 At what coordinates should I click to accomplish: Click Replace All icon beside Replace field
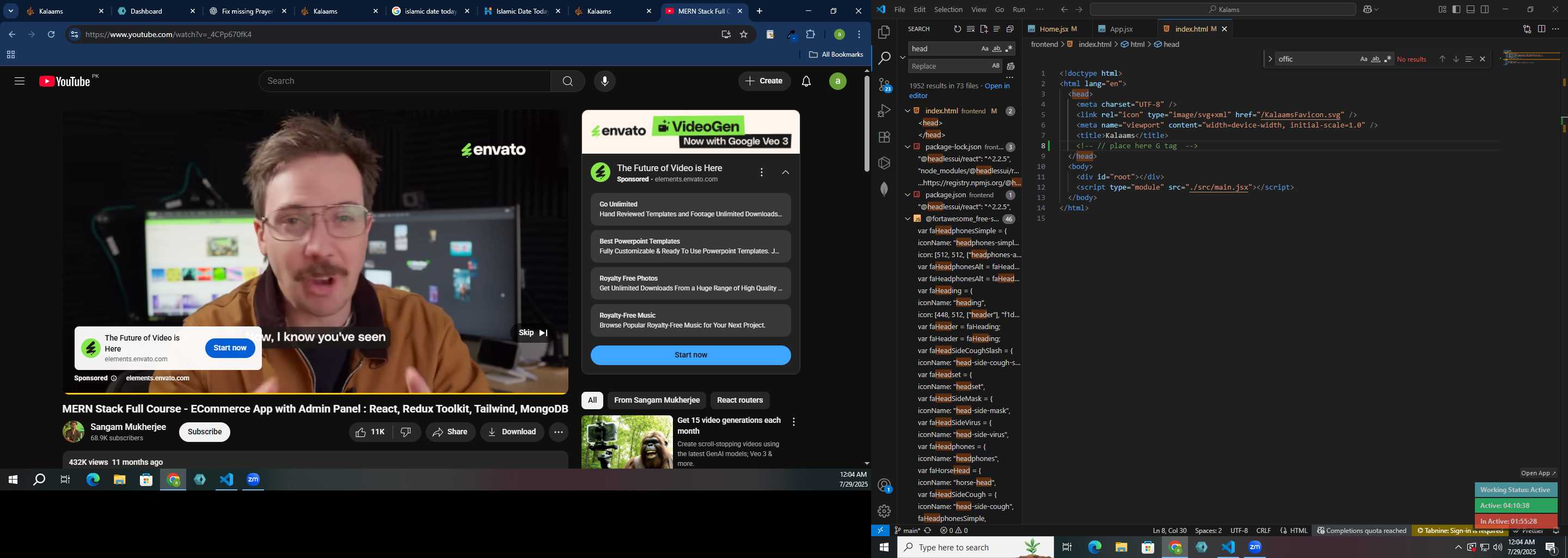coord(1010,66)
